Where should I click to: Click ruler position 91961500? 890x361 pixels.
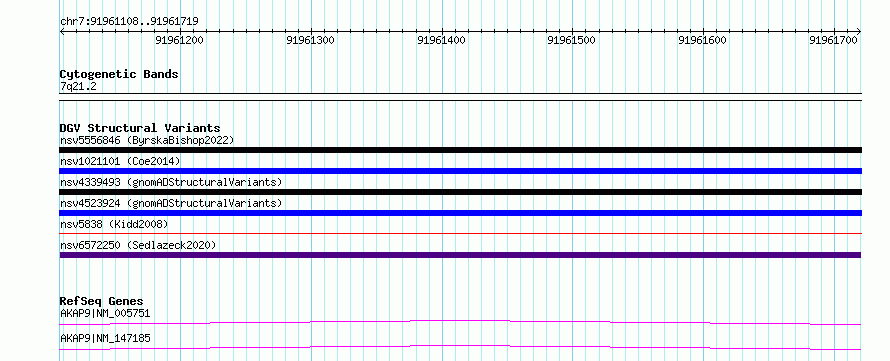click(572, 40)
